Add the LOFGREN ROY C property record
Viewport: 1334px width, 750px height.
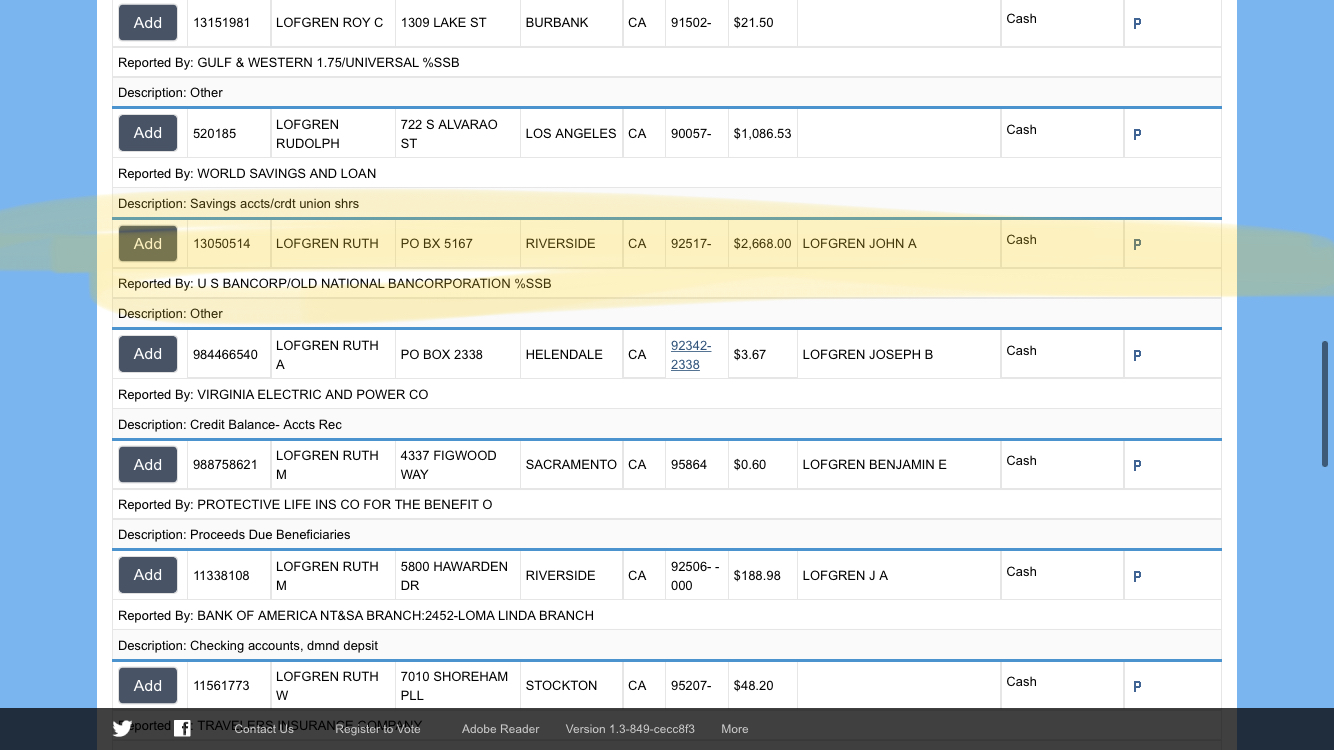[148, 22]
